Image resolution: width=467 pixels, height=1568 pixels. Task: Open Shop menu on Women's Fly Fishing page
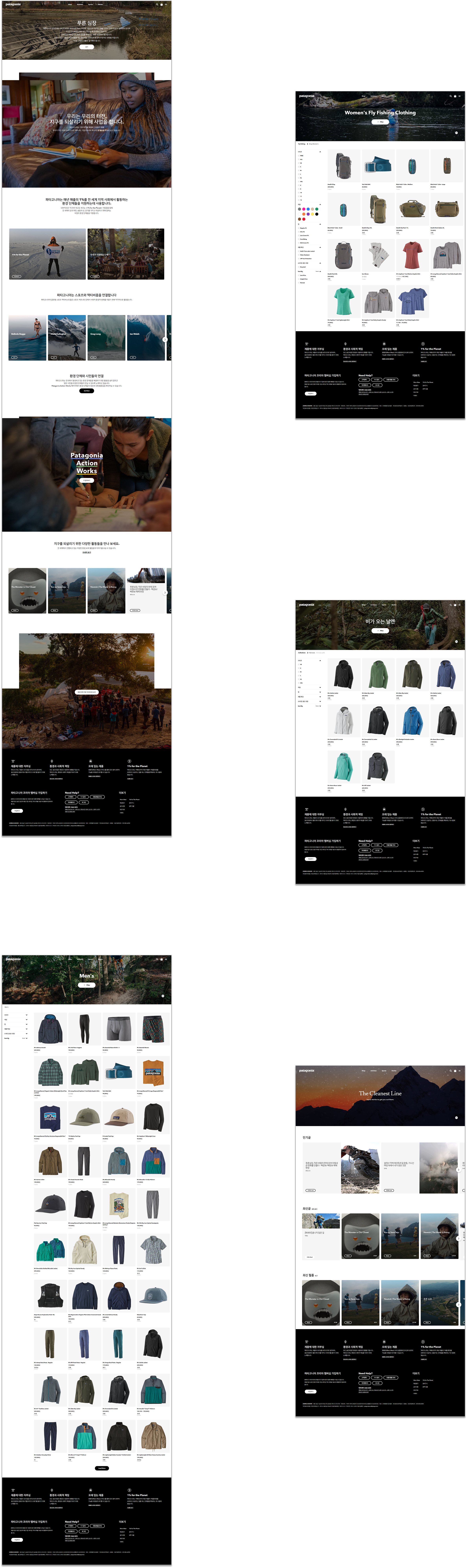tap(364, 96)
